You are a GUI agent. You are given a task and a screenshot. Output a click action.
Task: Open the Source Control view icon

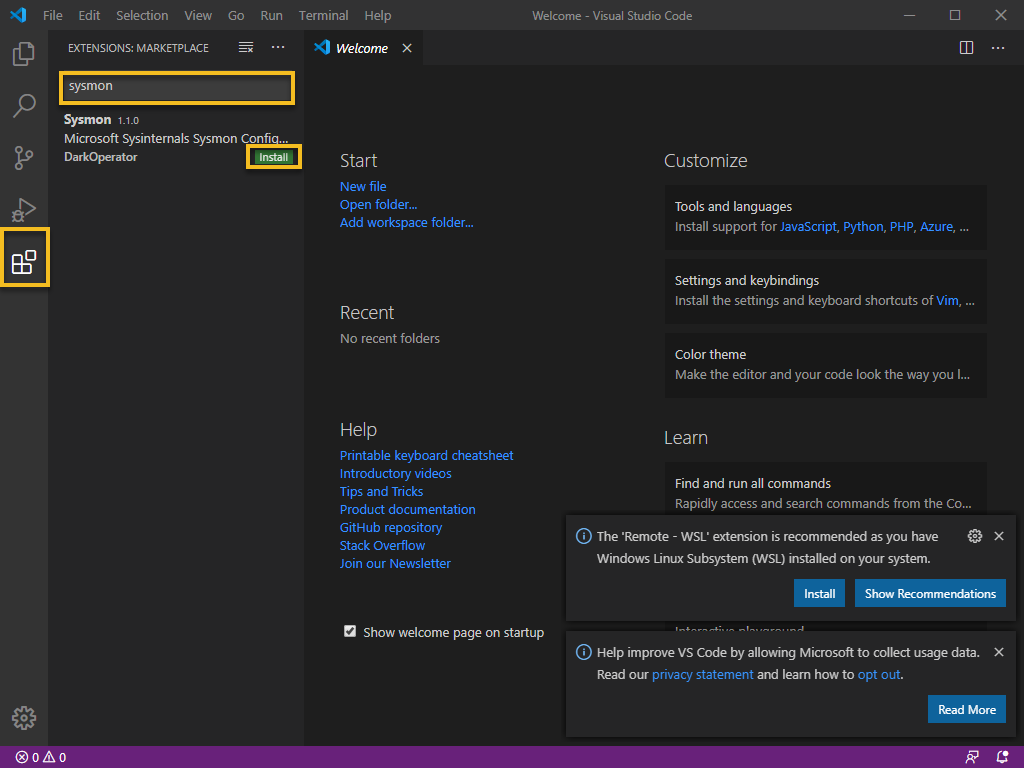pos(24,157)
